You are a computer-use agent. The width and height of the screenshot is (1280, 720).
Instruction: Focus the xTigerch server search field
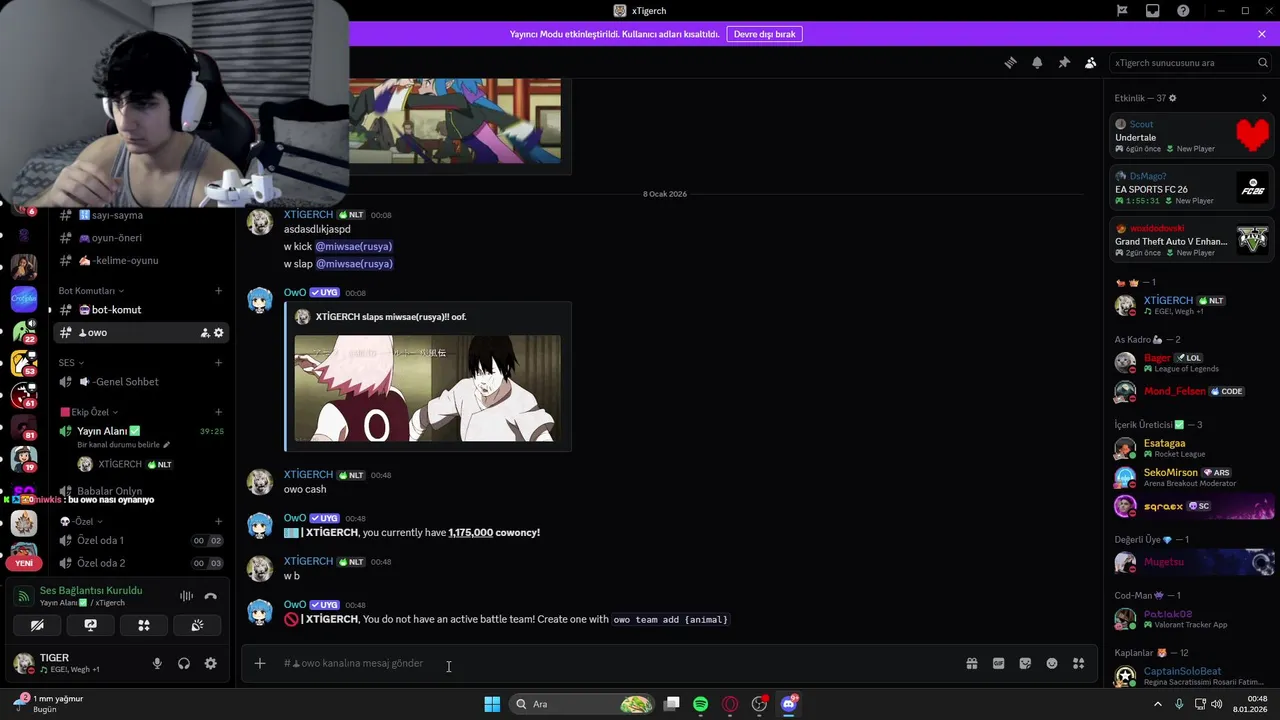point(1192,62)
